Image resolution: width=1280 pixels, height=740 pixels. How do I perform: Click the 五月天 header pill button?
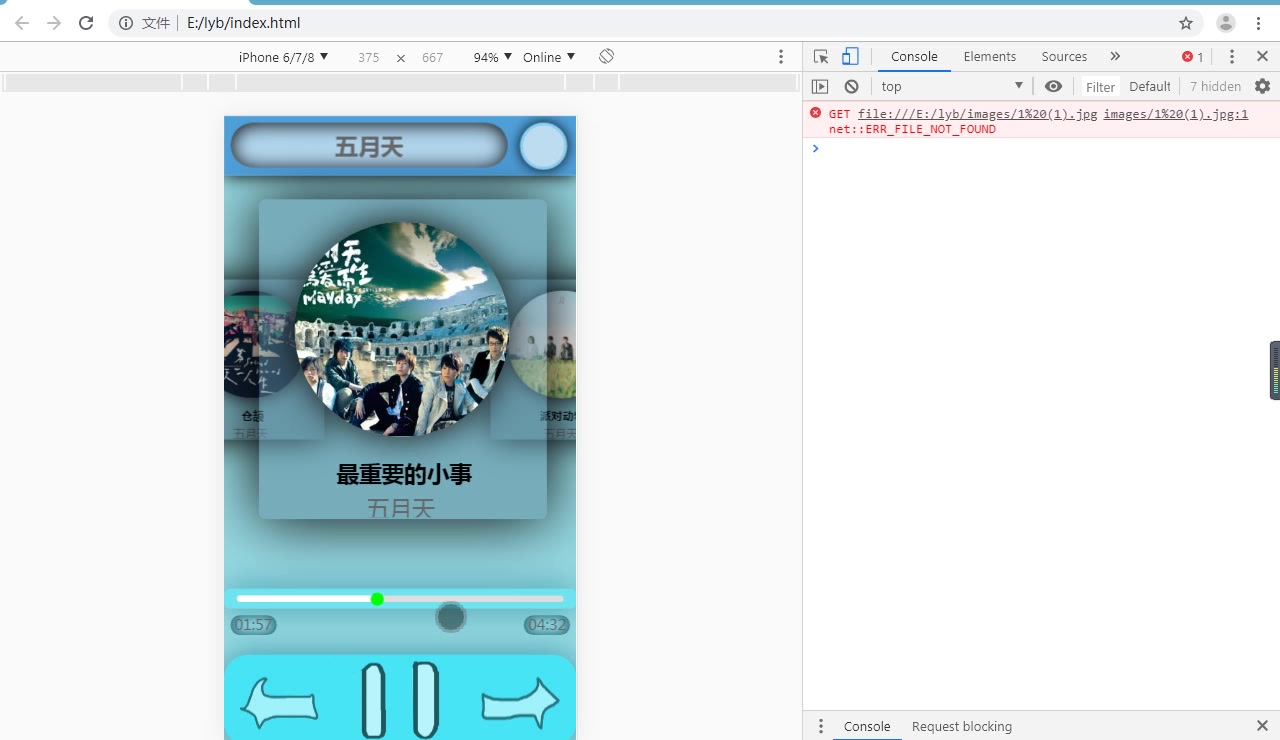pyautogui.click(x=369, y=147)
